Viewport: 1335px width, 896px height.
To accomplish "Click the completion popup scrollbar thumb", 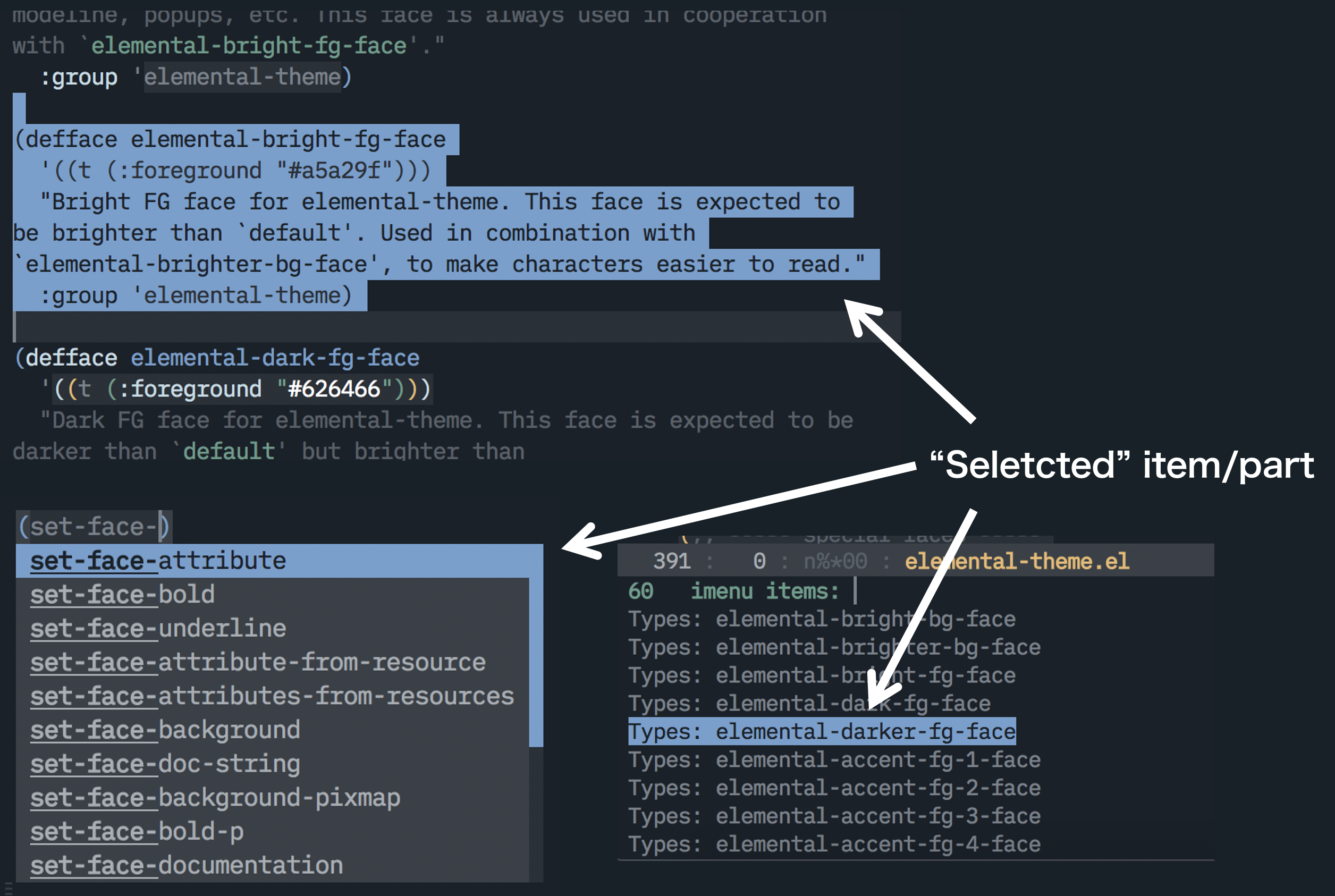I will pos(536,645).
